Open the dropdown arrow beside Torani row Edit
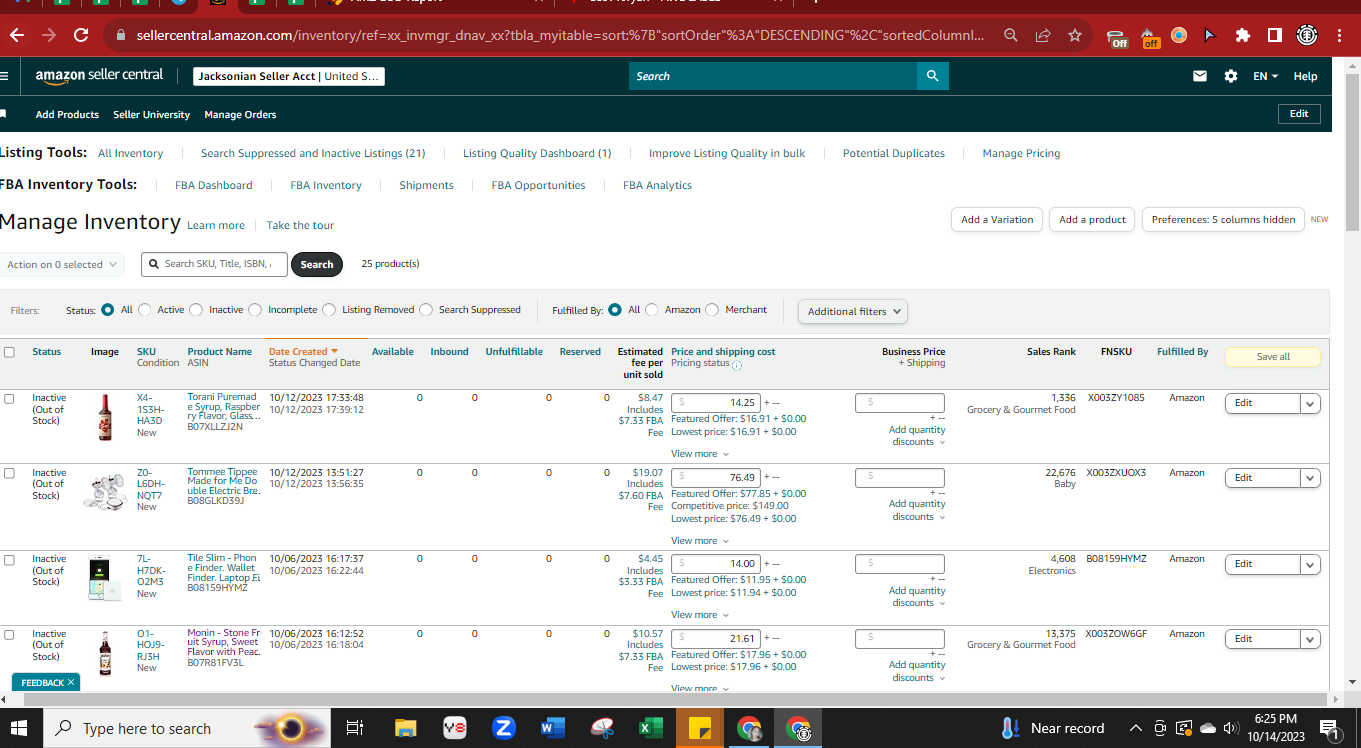 [1310, 403]
